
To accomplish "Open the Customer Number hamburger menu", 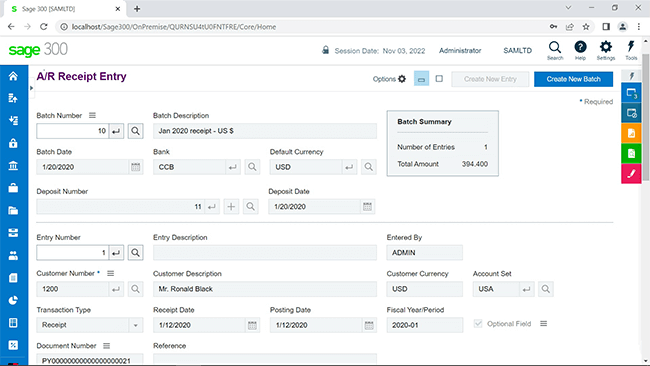I will coord(110,273).
